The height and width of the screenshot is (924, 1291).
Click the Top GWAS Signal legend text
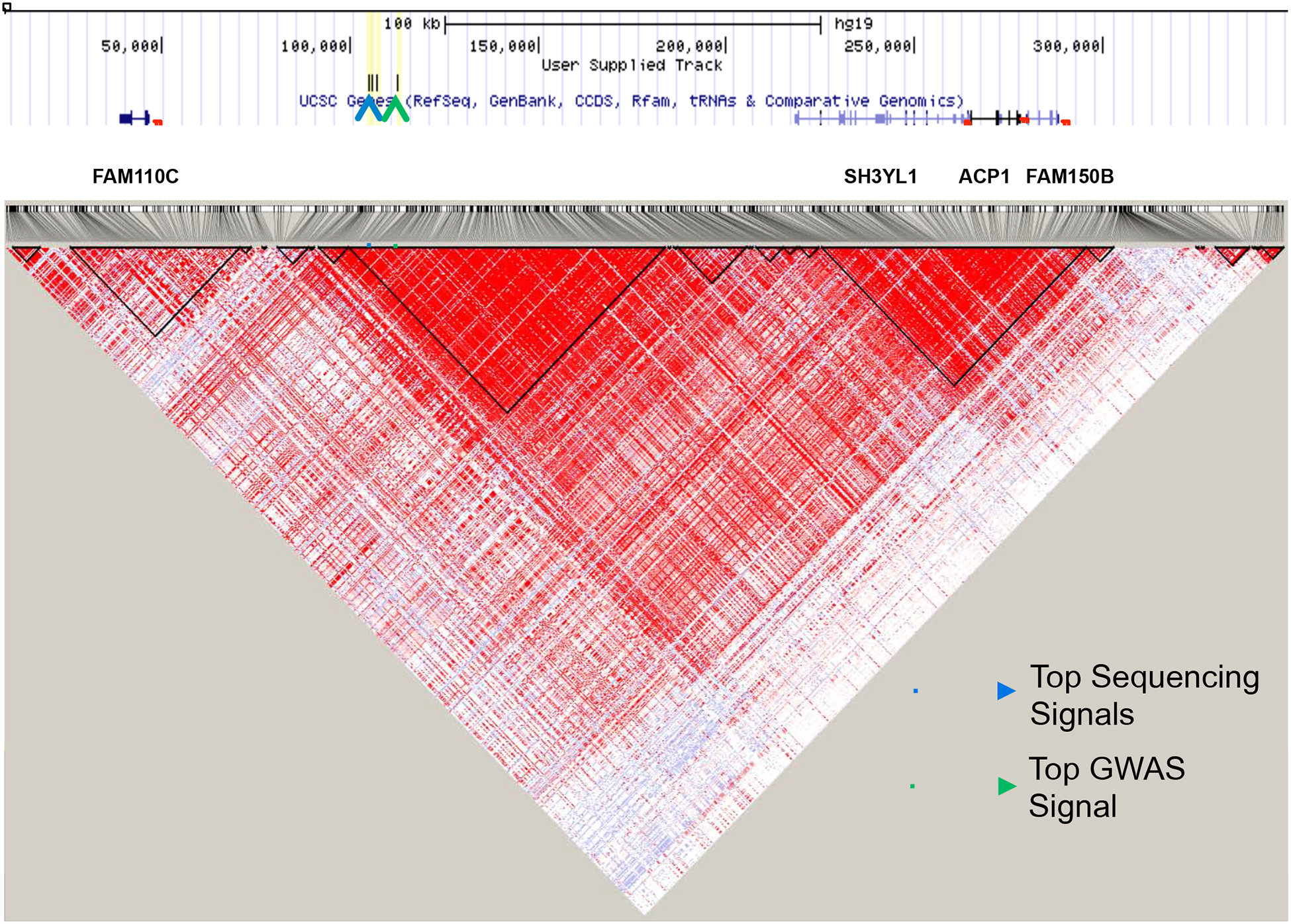1106,788
